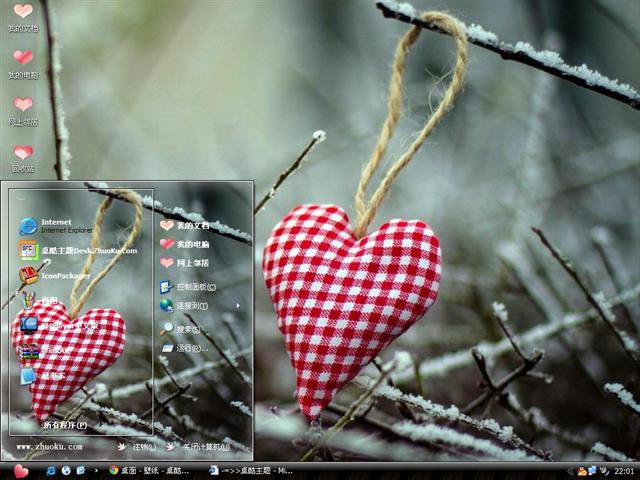The image size is (640, 480).
Task: Click the heart-shaped Start button
Action: click(21, 471)
